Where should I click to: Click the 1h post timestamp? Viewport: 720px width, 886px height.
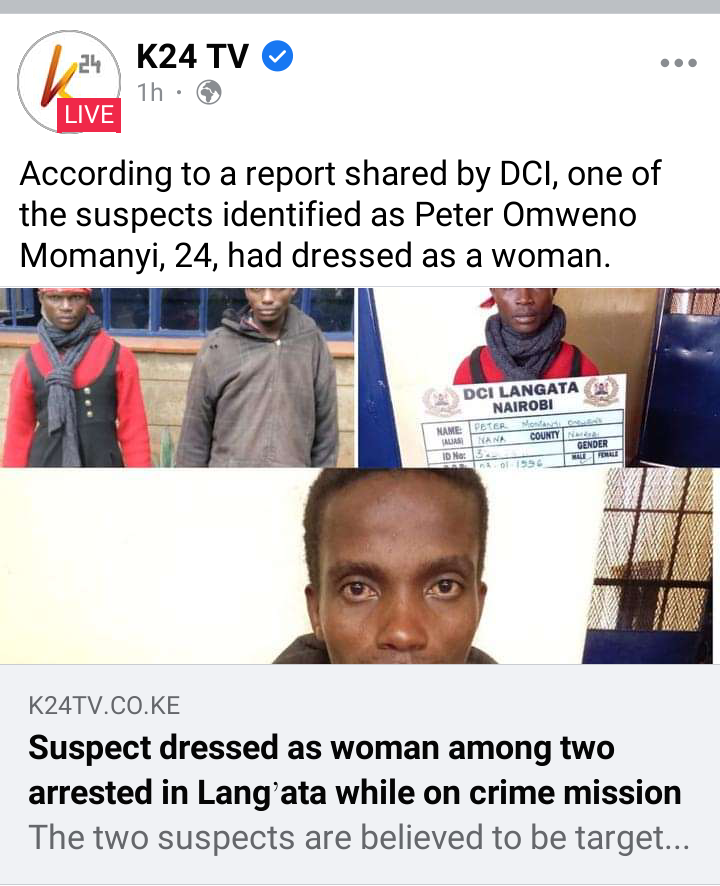point(150,93)
